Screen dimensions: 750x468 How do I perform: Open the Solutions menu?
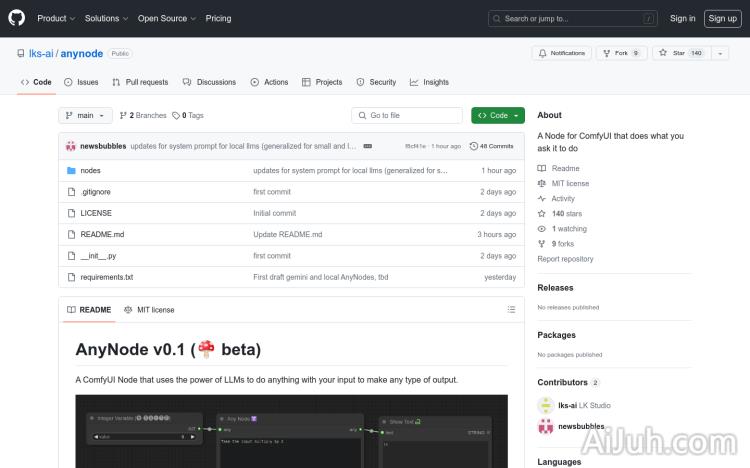(x=106, y=18)
